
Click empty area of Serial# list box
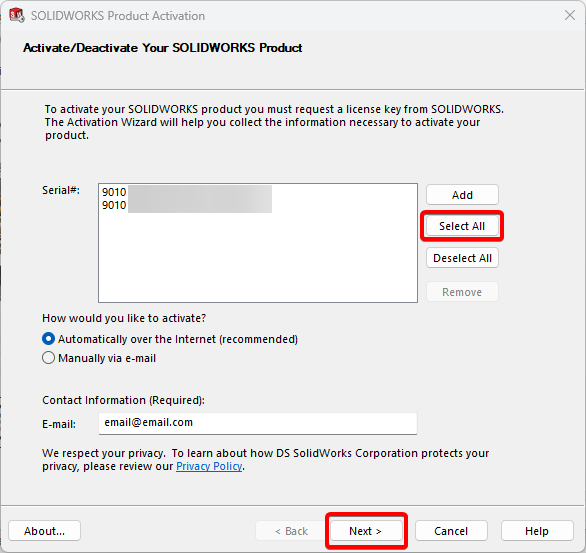pyautogui.click(x=258, y=258)
